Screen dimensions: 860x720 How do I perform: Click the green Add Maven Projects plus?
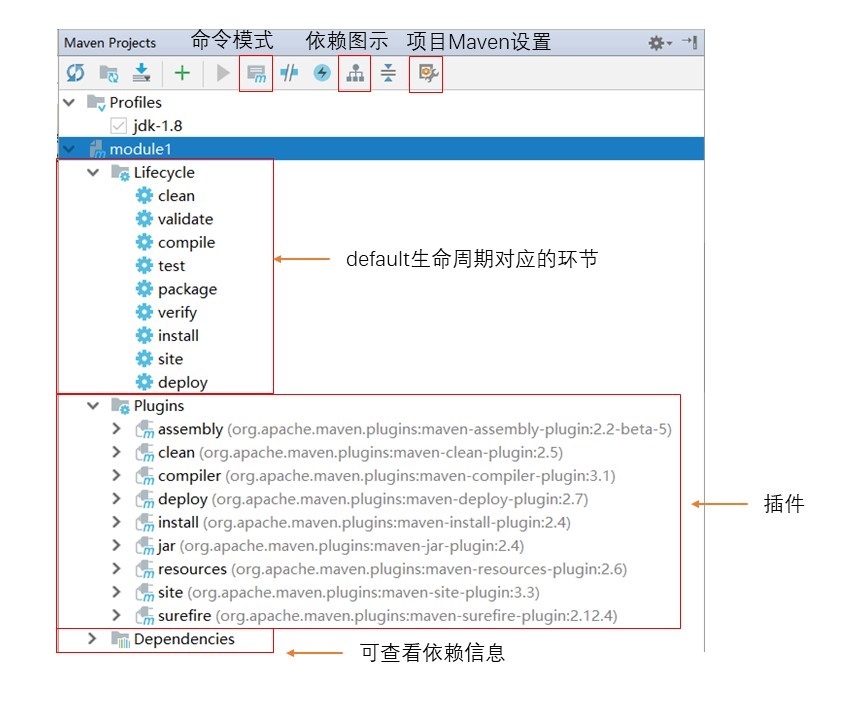point(182,73)
